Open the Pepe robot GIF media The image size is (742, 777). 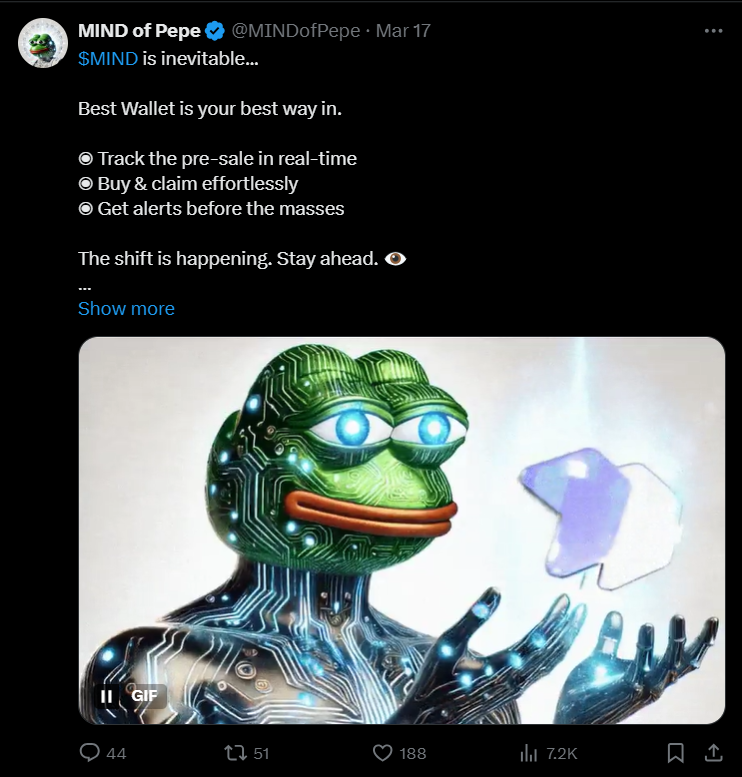pyautogui.click(x=401, y=530)
